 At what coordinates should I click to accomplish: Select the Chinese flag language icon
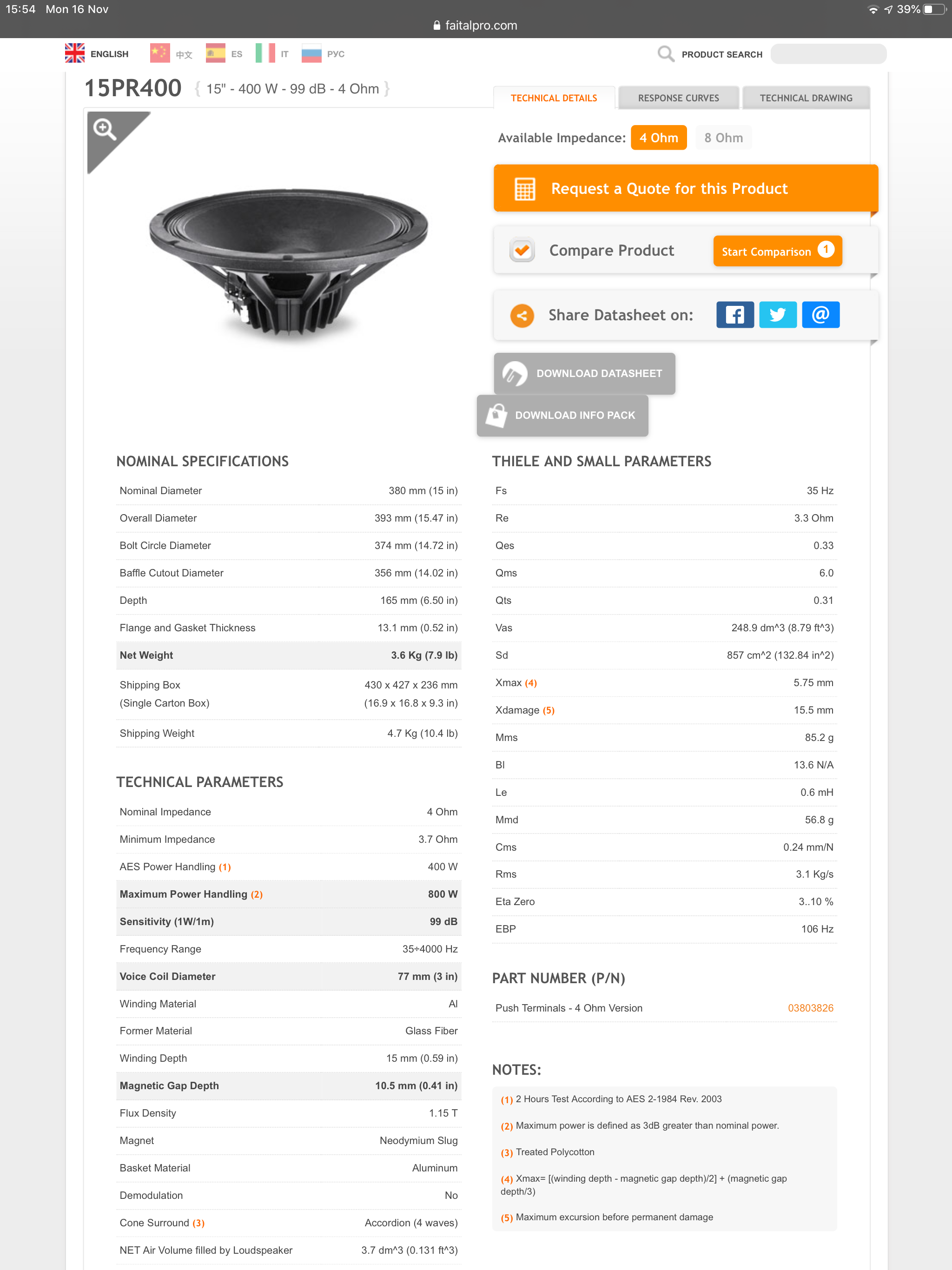(x=159, y=53)
